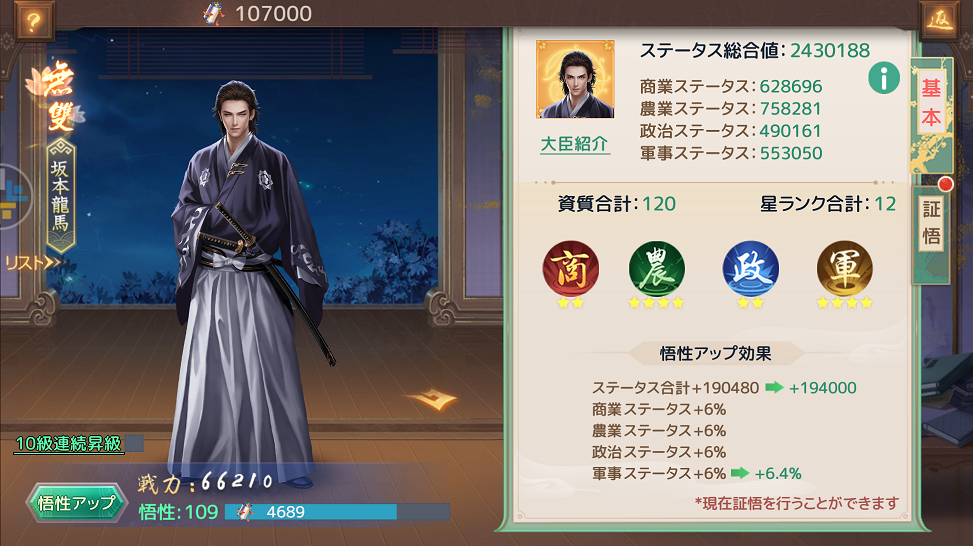
Task: Toggle the 10級連続昇級 checkbox
Action: pos(134,444)
